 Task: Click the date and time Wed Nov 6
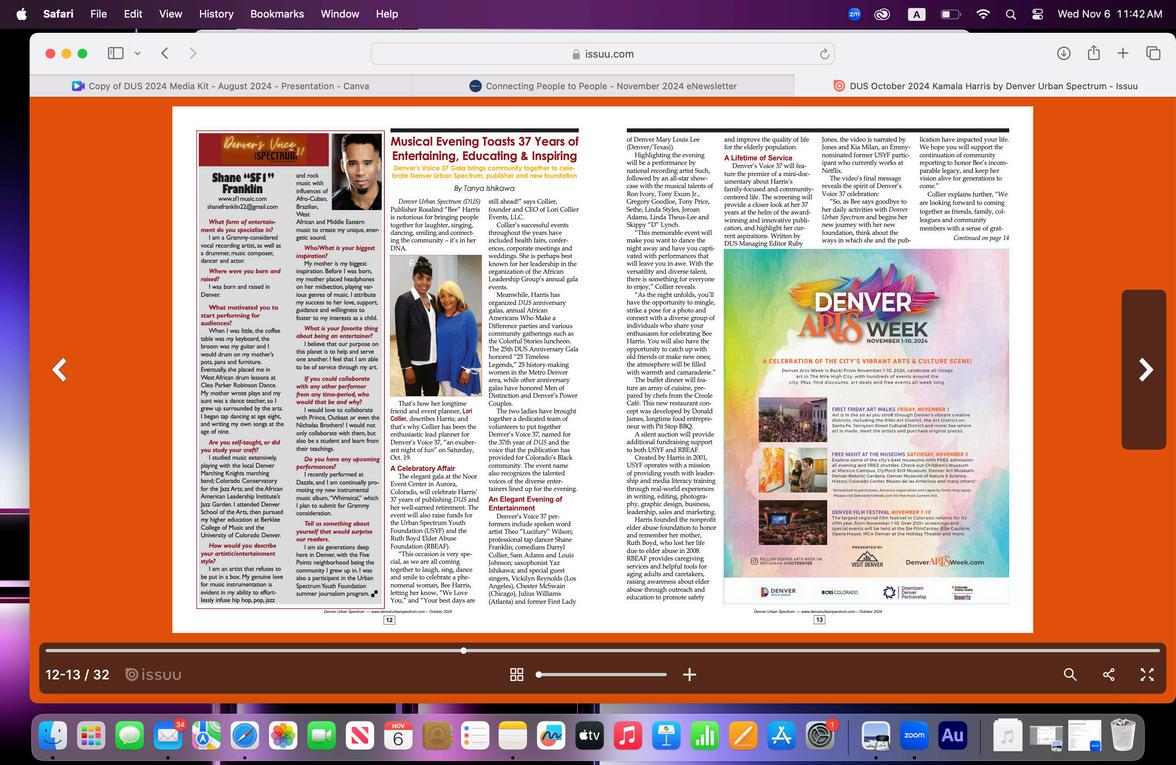pyautogui.click(x=1109, y=14)
